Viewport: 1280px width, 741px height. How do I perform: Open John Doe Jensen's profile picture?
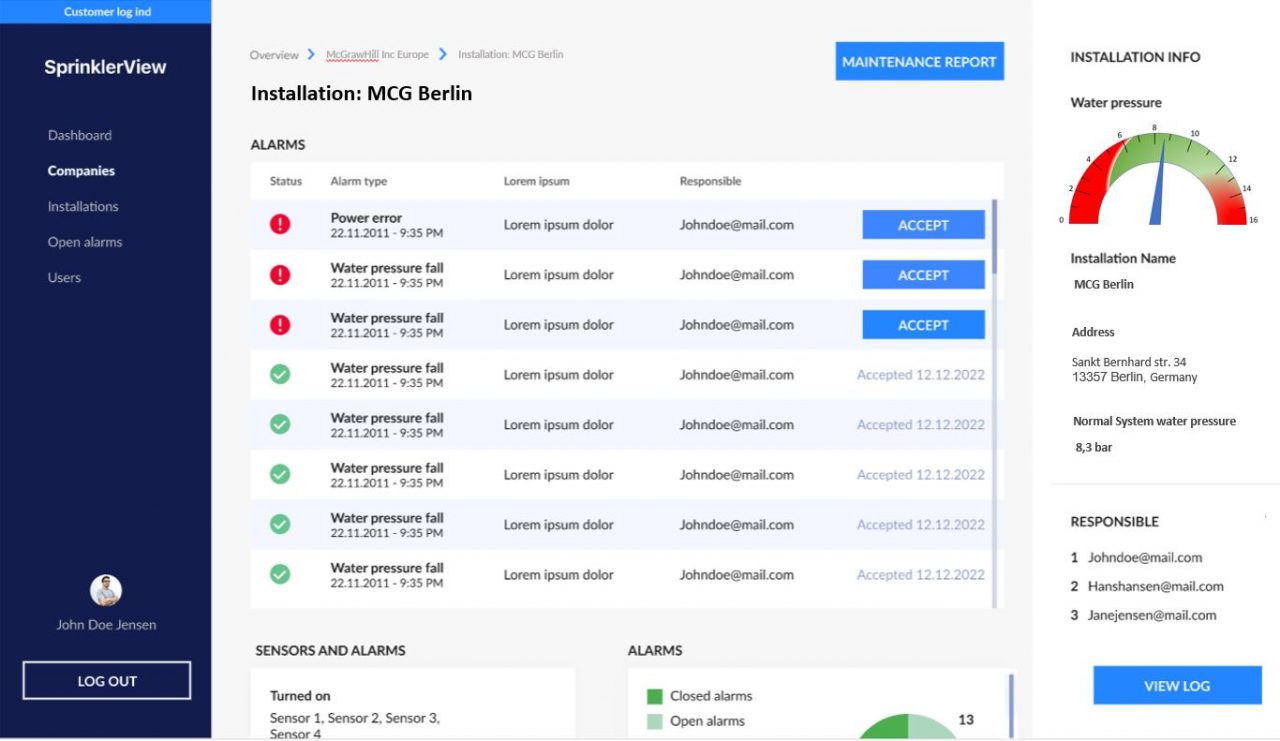point(104,590)
